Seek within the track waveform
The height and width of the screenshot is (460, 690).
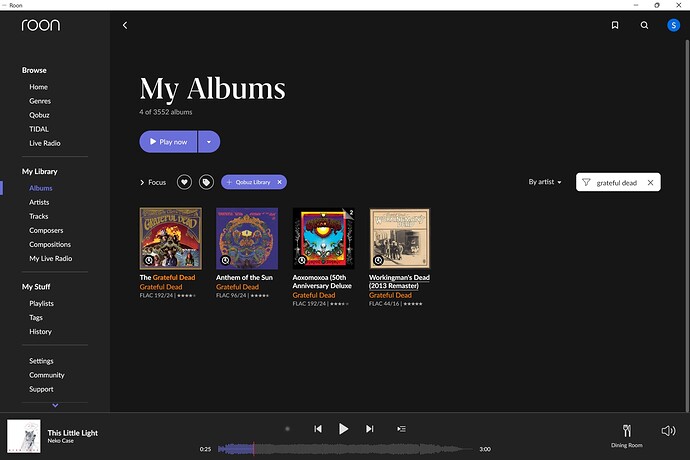coord(345,449)
